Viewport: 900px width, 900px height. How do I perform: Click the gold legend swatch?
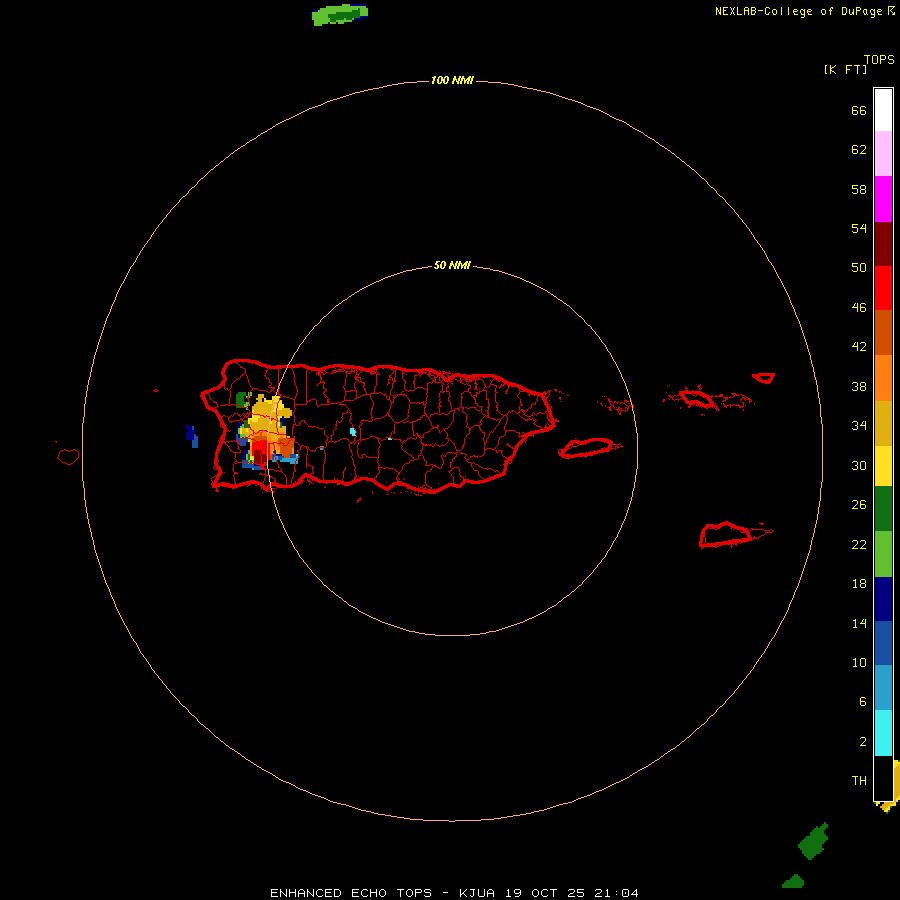click(x=883, y=422)
